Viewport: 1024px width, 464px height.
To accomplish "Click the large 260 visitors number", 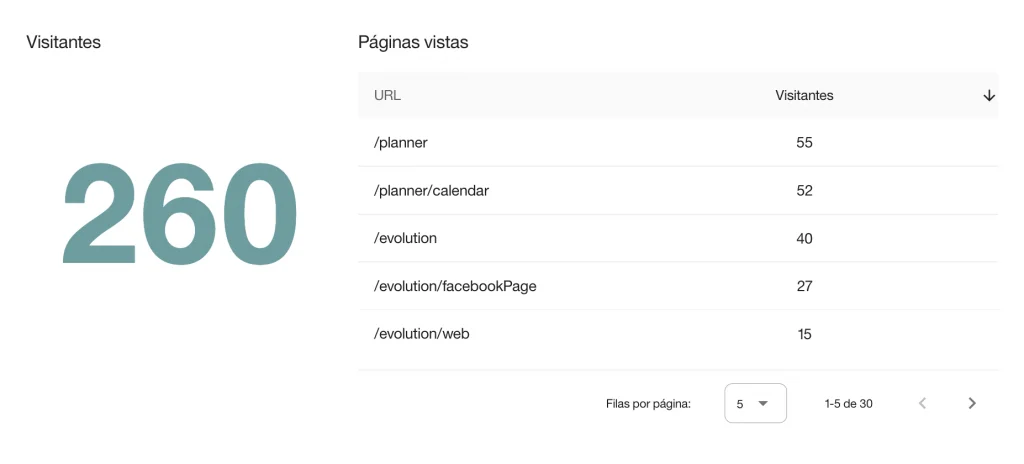I will (180, 213).
